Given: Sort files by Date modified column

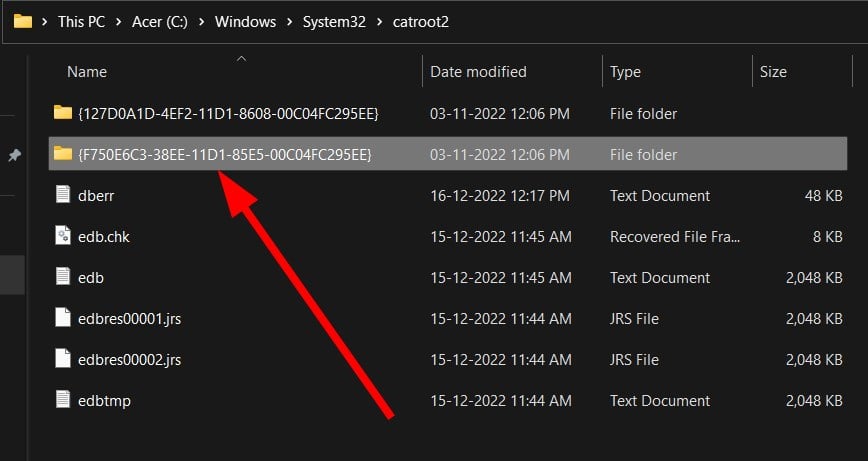Looking at the screenshot, I should tap(478, 72).
